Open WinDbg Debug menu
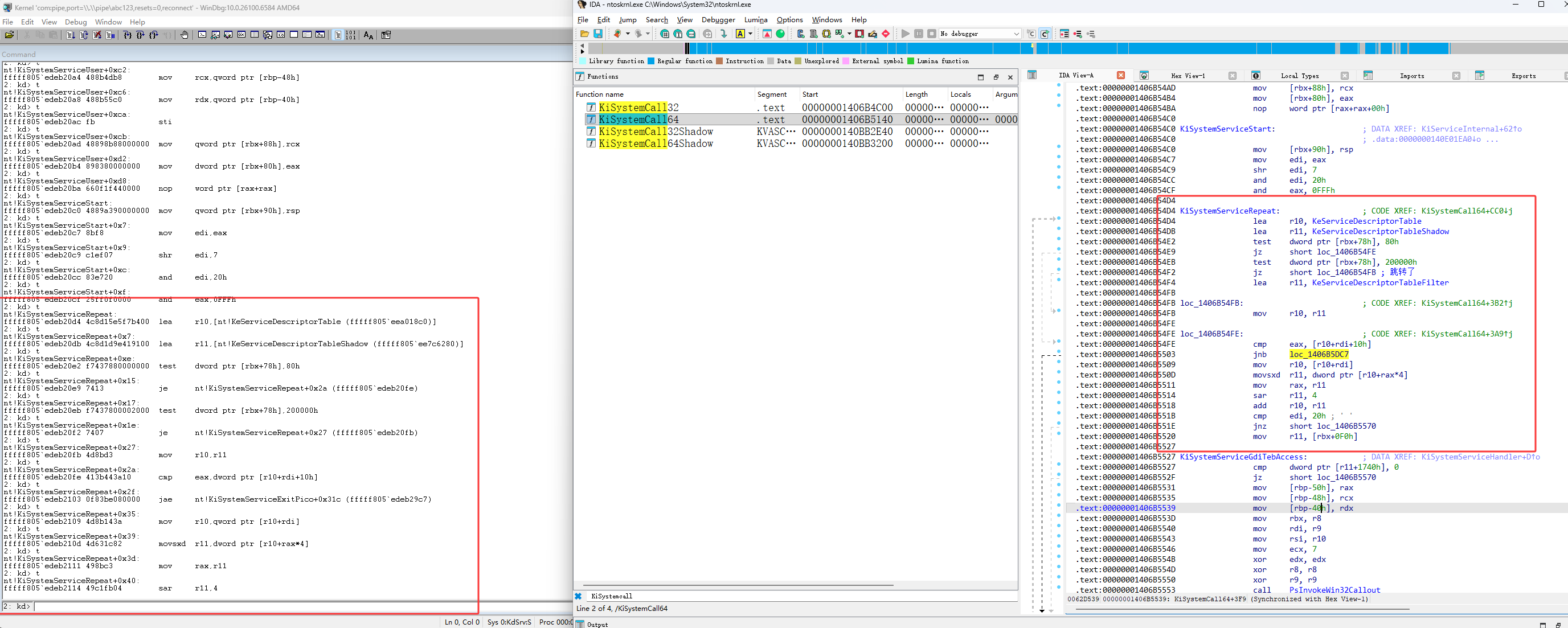The height and width of the screenshot is (628, 1568). (x=76, y=22)
